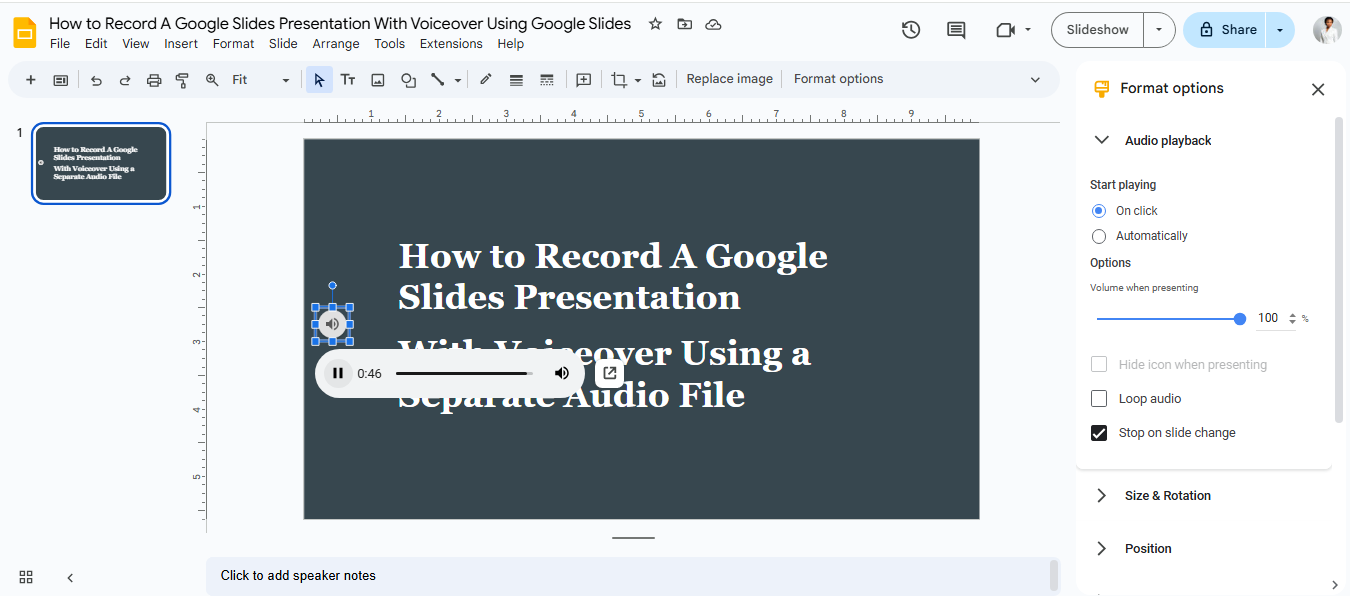Close the Format options panel
This screenshot has width=1350, height=596.
pyautogui.click(x=1318, y=90)
